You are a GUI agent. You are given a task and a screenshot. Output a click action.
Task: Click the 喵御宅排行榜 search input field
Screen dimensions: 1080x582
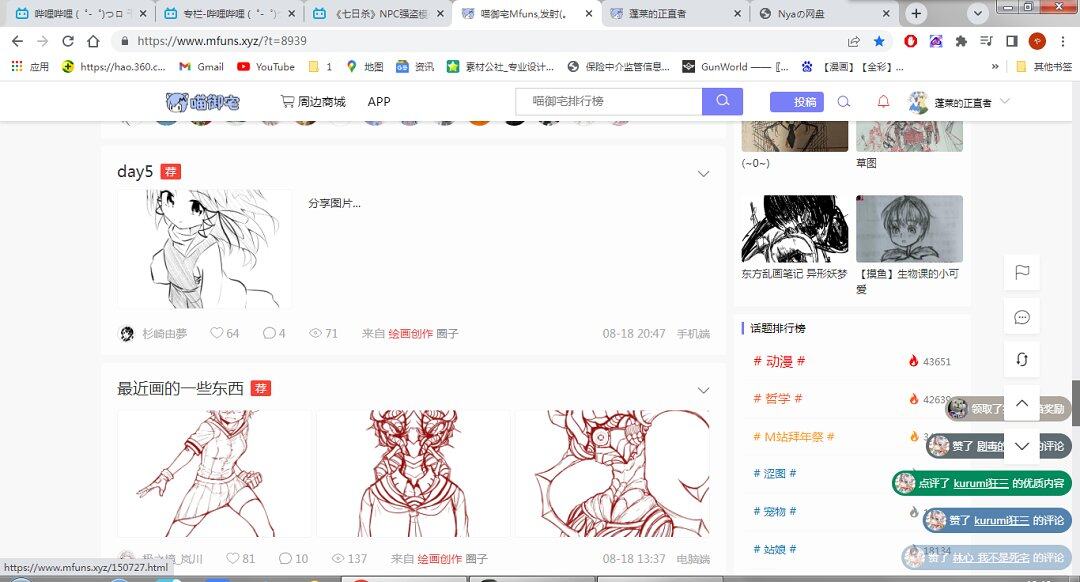(608, 101)
